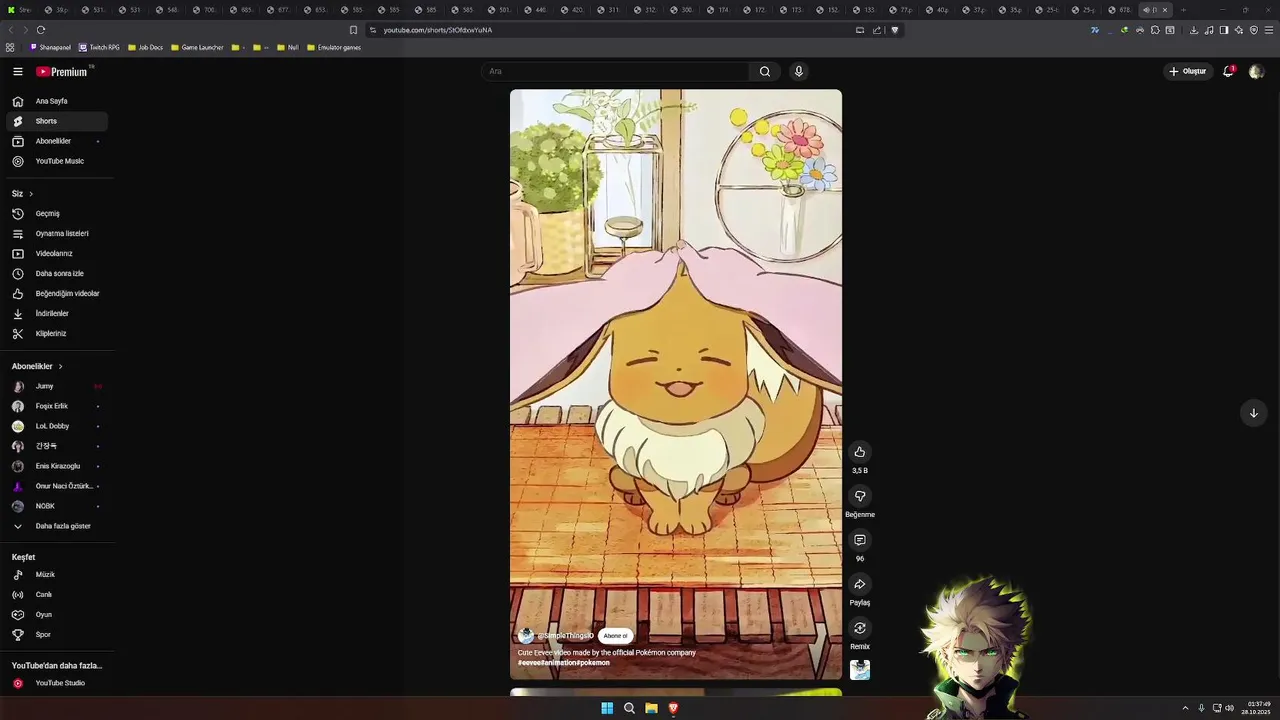
Task: Open YouTube Studio link
Action: 57,683
